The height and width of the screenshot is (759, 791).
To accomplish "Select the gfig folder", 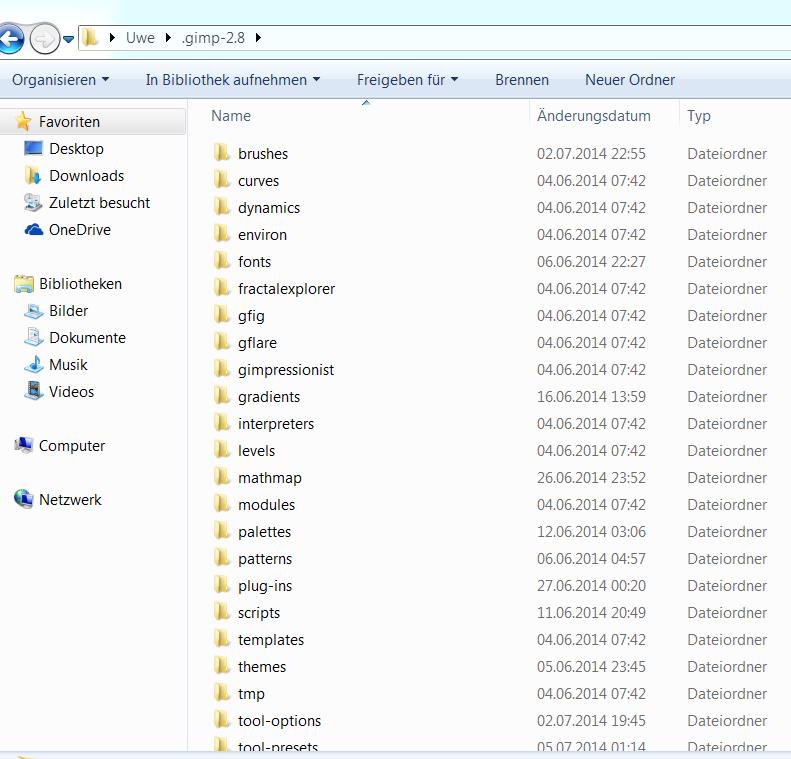I will click(x=251, y=316).
